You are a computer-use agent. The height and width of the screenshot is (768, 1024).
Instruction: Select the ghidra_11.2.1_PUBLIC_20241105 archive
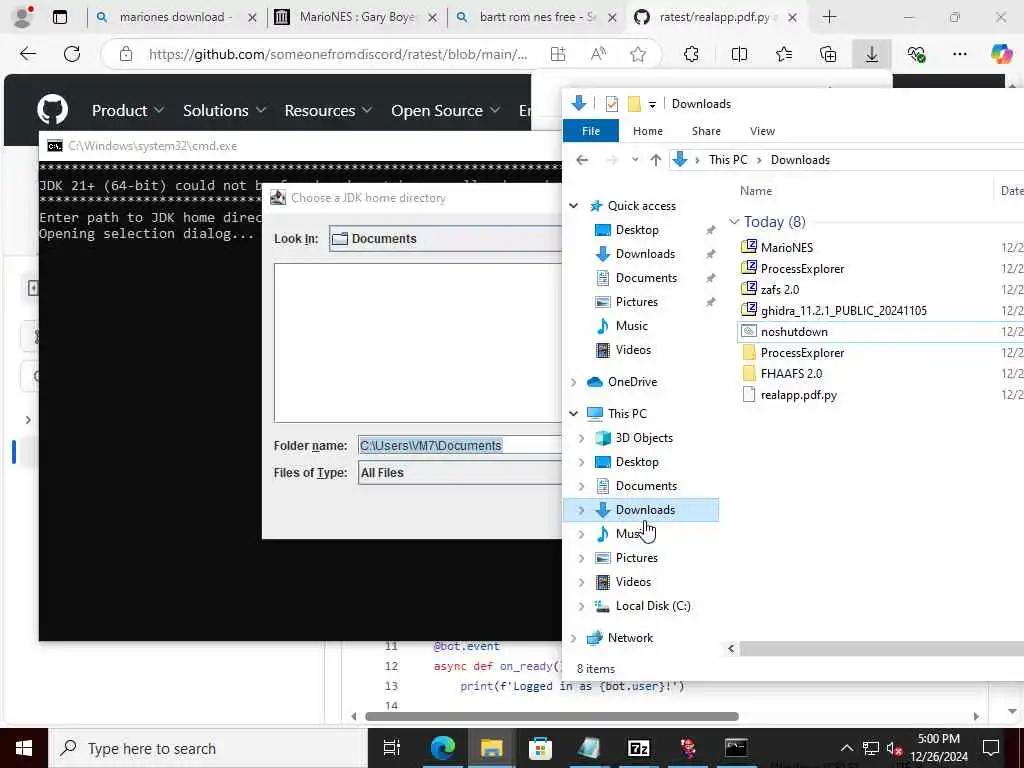point(843,311)
